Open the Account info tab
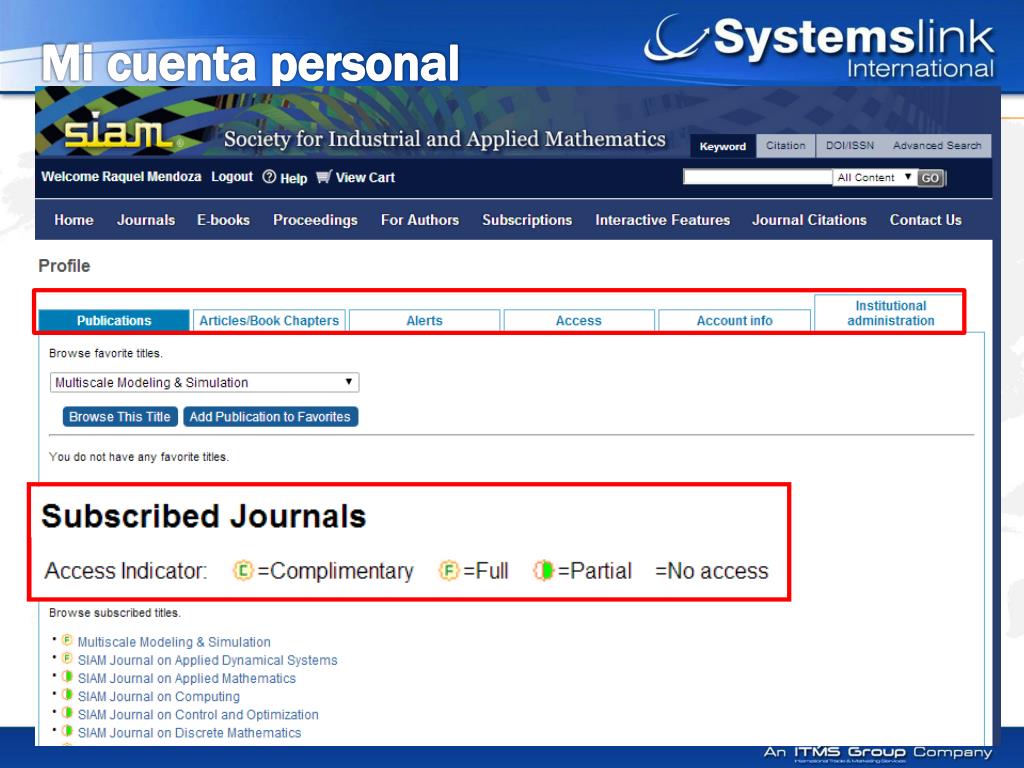1024x768 pixels. coord(735,321)
